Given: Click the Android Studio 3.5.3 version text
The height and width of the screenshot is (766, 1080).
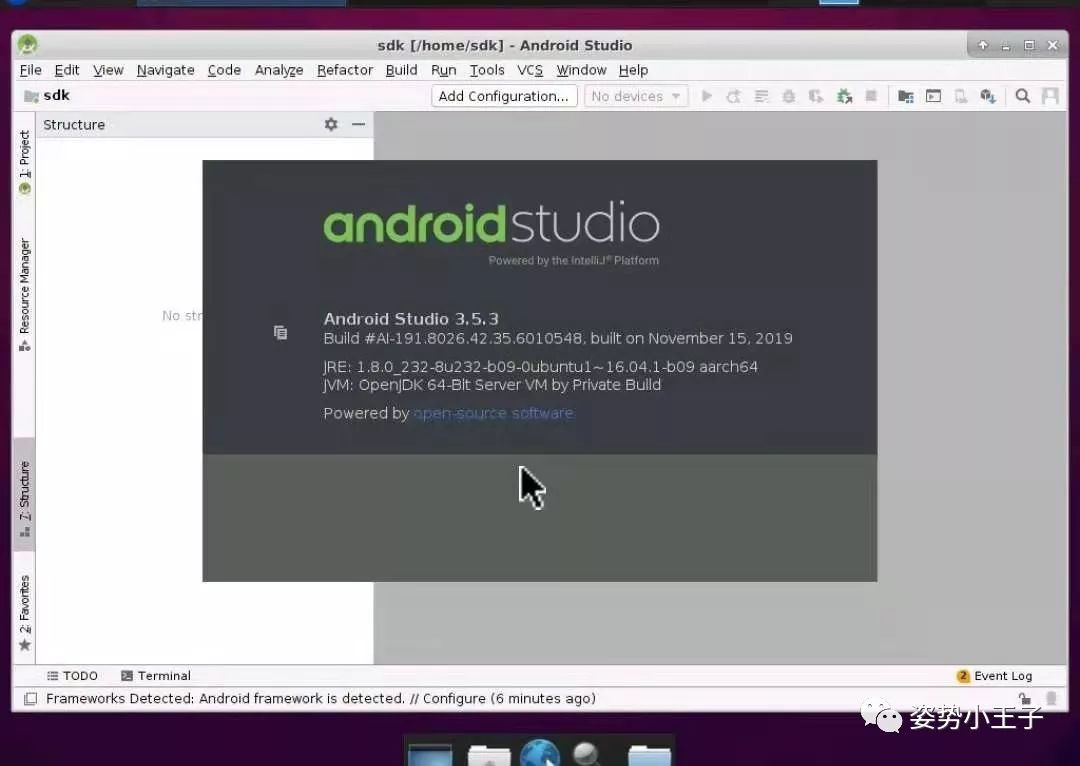Looking at the screenshot, I should [x=411, y=319].
